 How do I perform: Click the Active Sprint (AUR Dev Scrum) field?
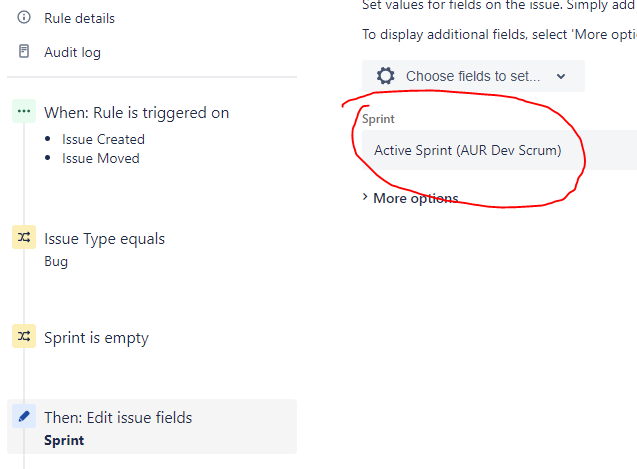coord(499,150)
